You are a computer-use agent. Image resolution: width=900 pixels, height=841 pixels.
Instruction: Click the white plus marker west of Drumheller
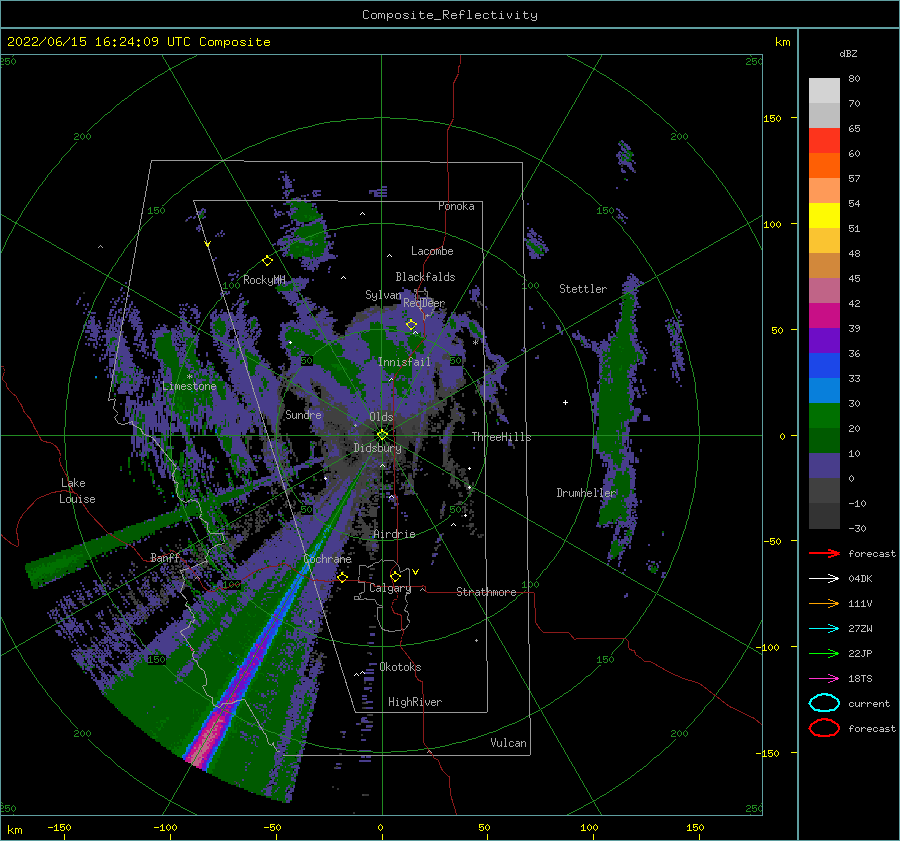click(x=565, y=402)
